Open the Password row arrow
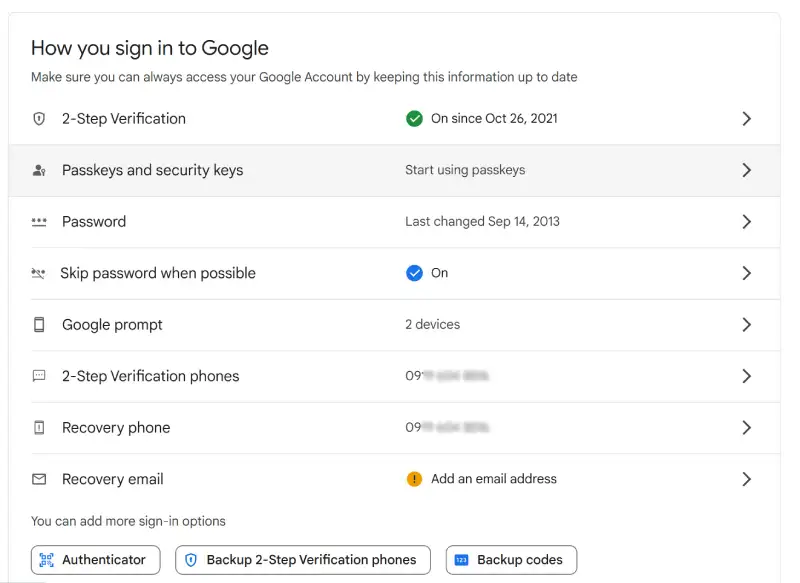The width and height of the screenshot is (800, 583). (x=746, y=222)
